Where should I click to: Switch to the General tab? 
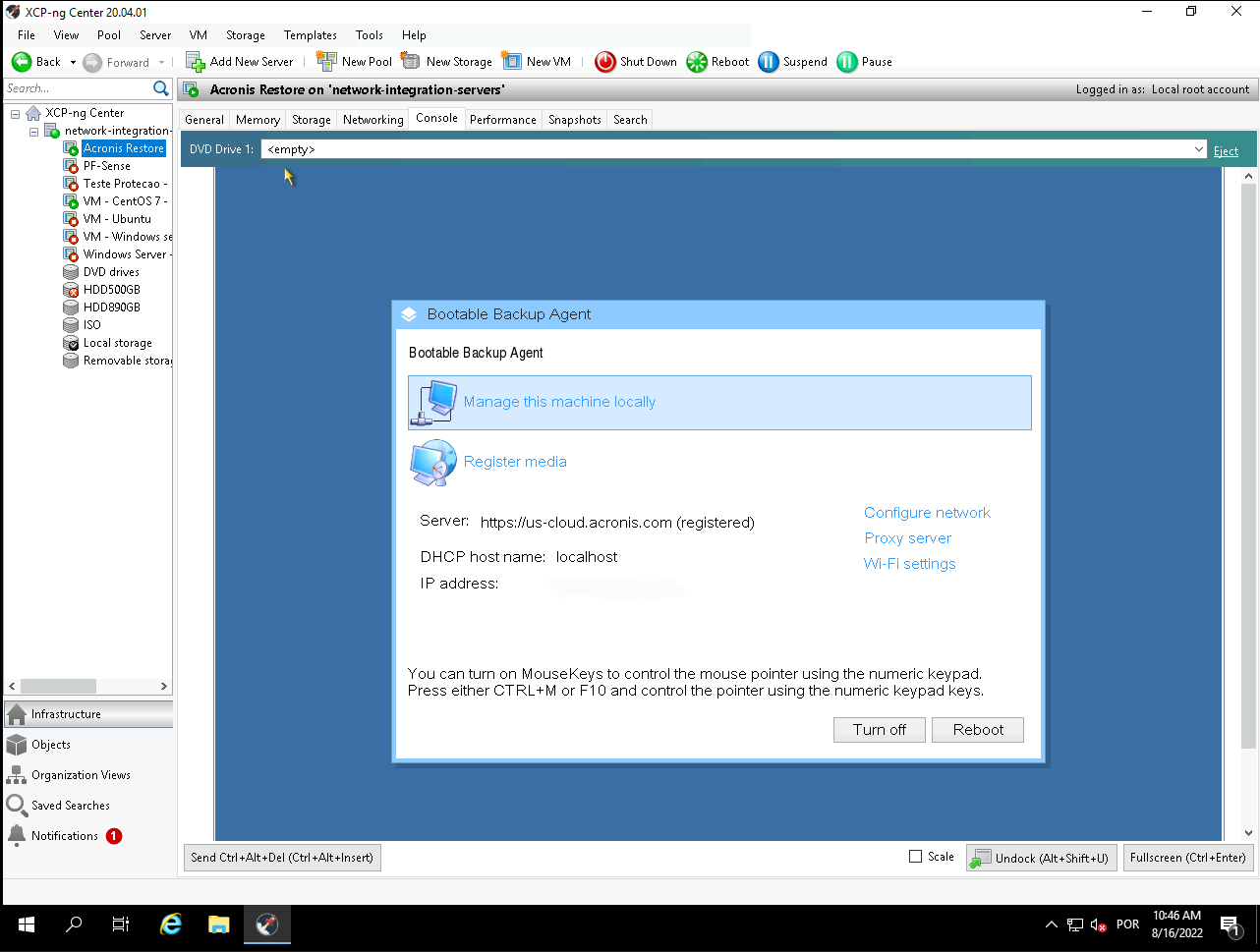(204, 120)
